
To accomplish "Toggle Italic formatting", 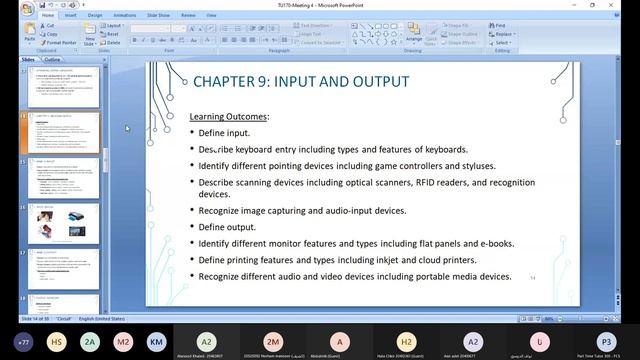I will 143,40.
